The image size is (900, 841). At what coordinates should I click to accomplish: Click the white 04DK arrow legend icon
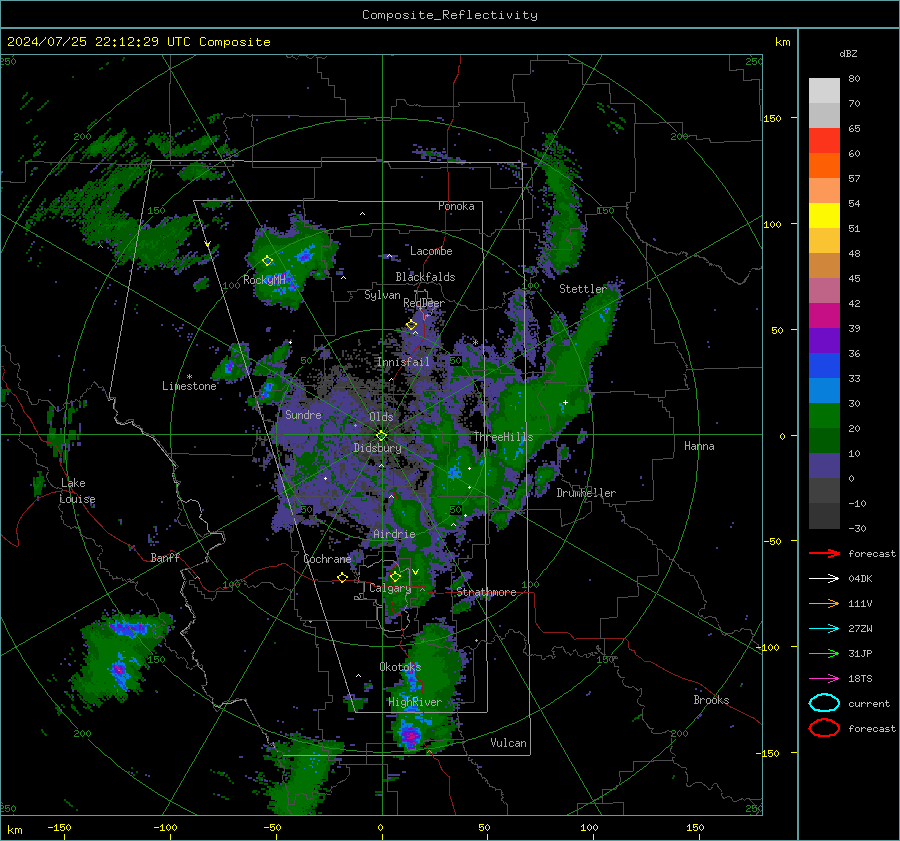pyautogui.click(x=824, y=579)
